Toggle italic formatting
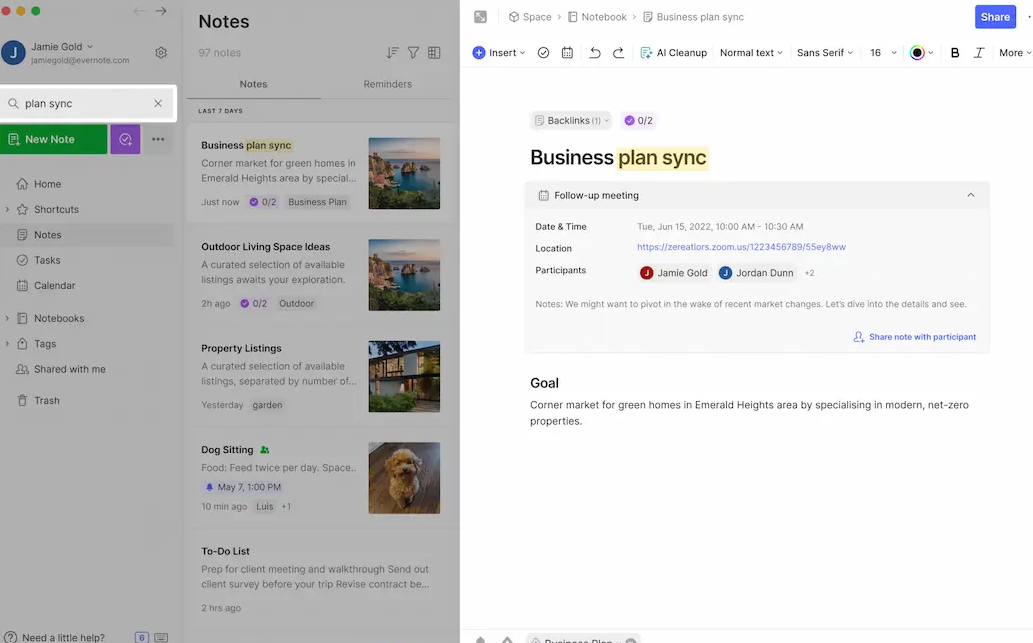Image resolution: width=1033 pixels, height=643 pixels. click(979, 53)
